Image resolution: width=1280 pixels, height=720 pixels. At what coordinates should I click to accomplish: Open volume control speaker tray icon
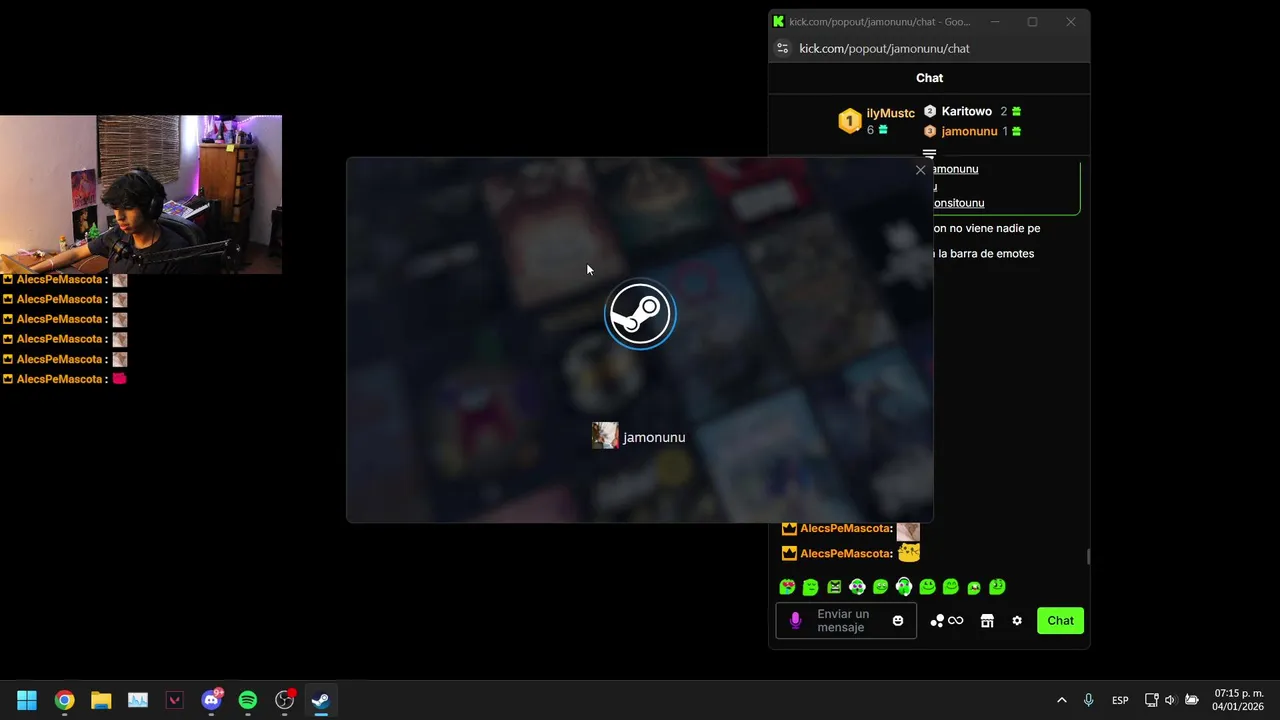point(1170,700)
